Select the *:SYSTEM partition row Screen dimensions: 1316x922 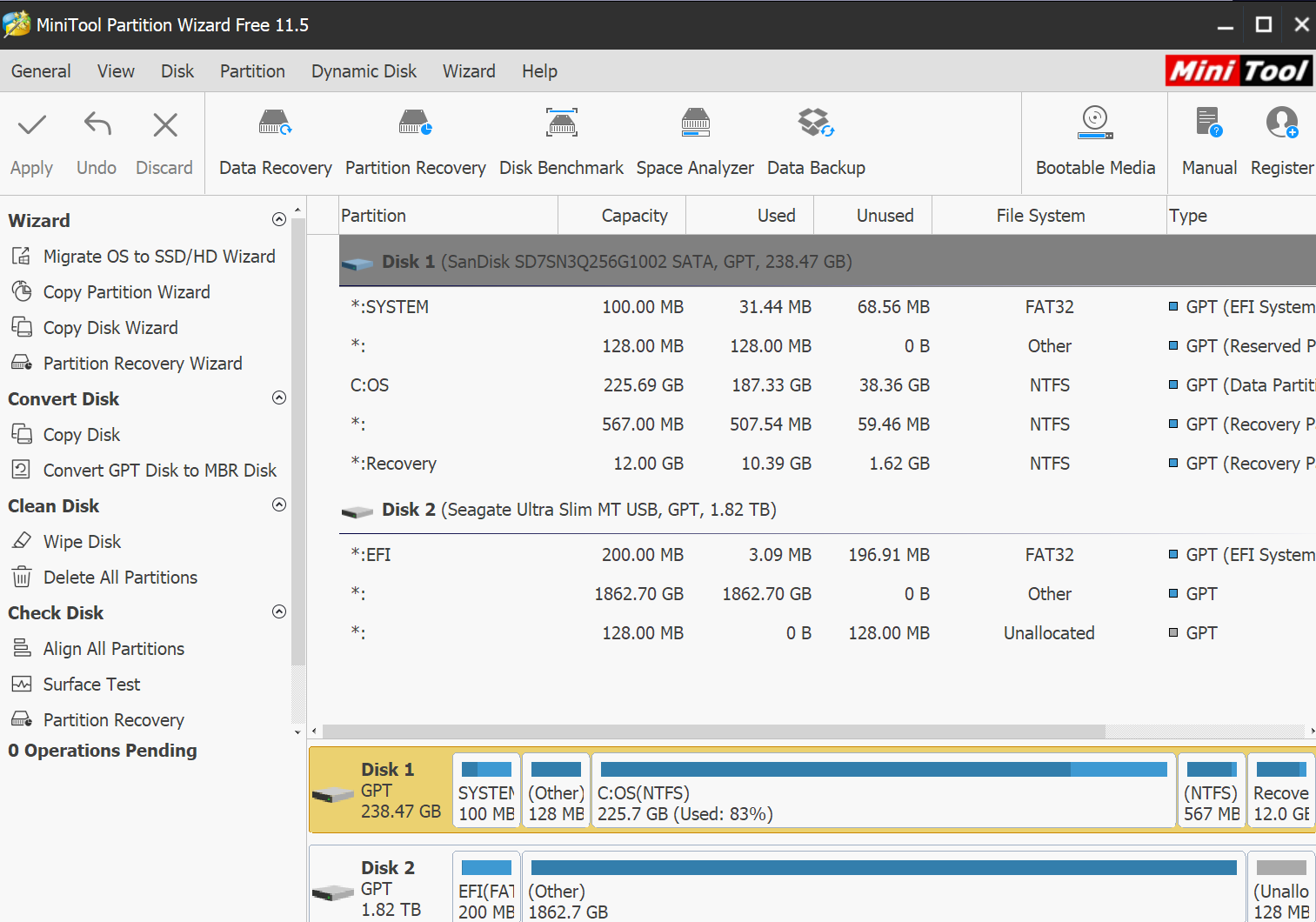pyautogui.click(x=827, y=307)
